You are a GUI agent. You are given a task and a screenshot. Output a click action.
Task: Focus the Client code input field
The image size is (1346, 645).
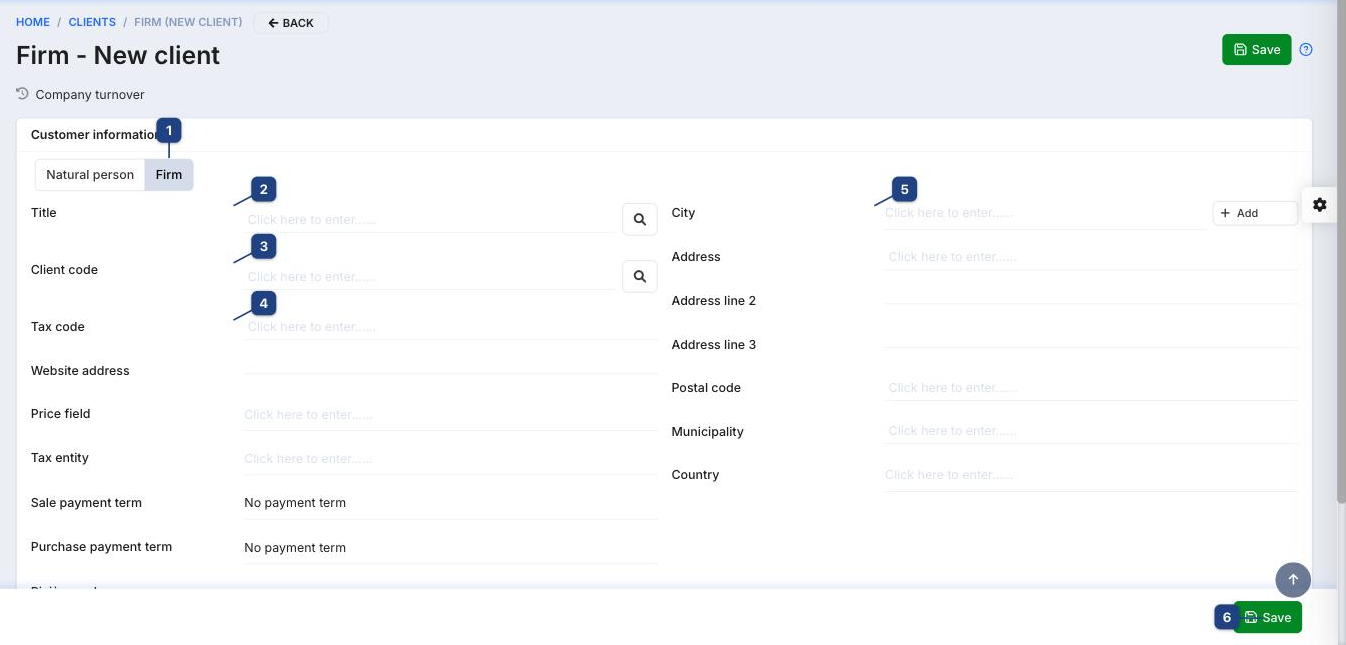pyautogui.click(x=430, y=276)
